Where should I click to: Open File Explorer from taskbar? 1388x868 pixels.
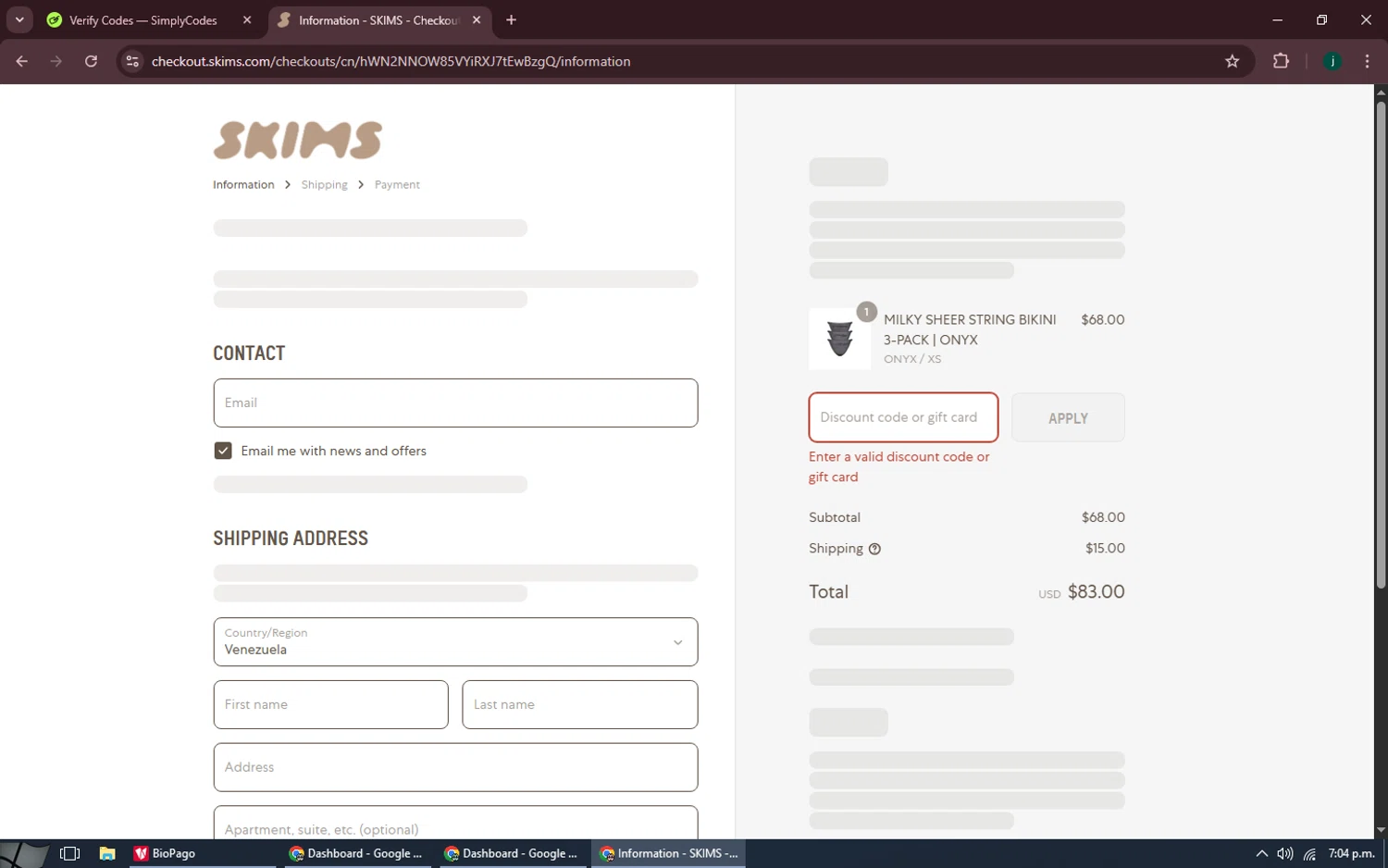tap(107, 853)
